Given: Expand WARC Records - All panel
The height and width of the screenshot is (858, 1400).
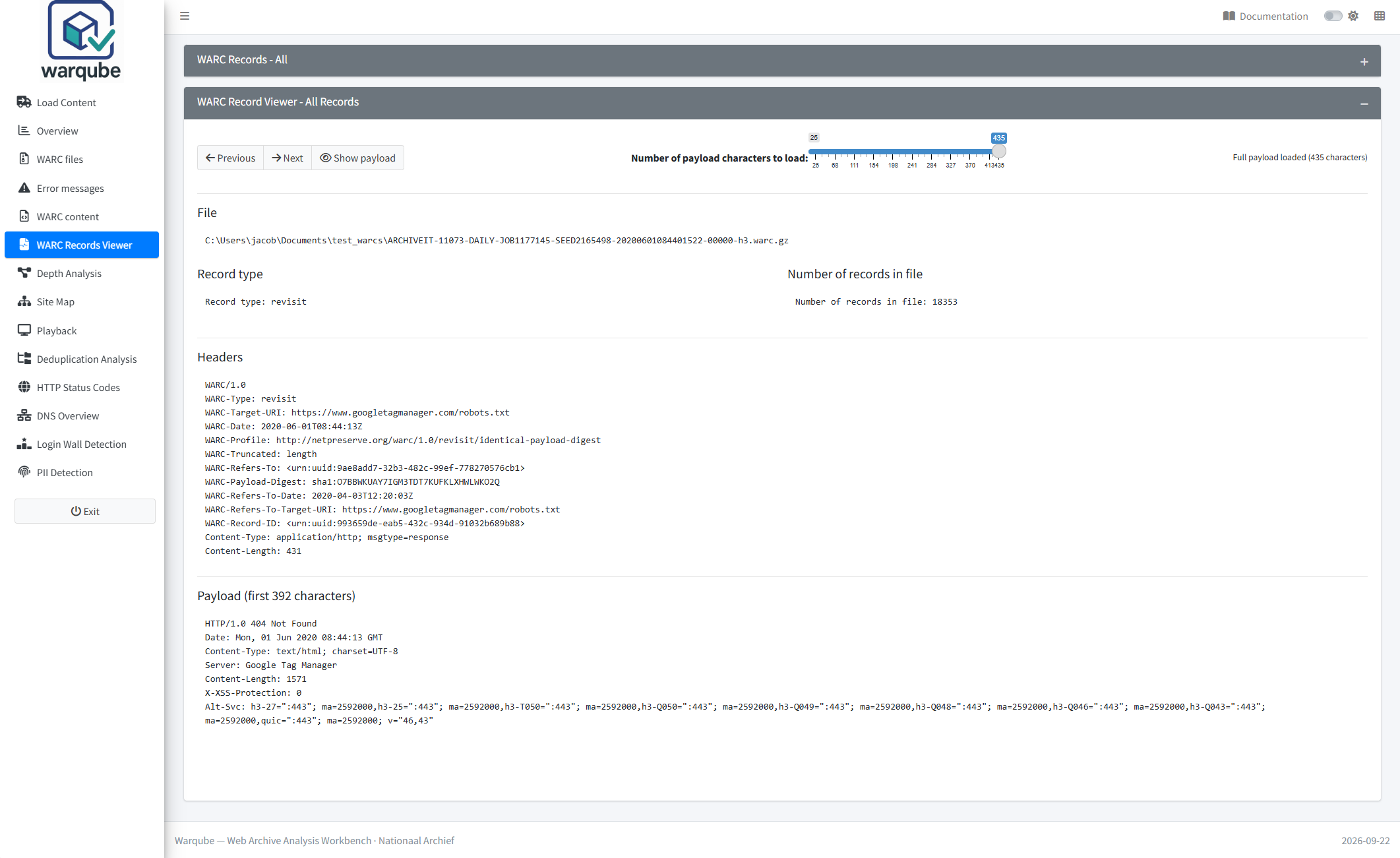Looking at the screenshot, I should 1364,62.
